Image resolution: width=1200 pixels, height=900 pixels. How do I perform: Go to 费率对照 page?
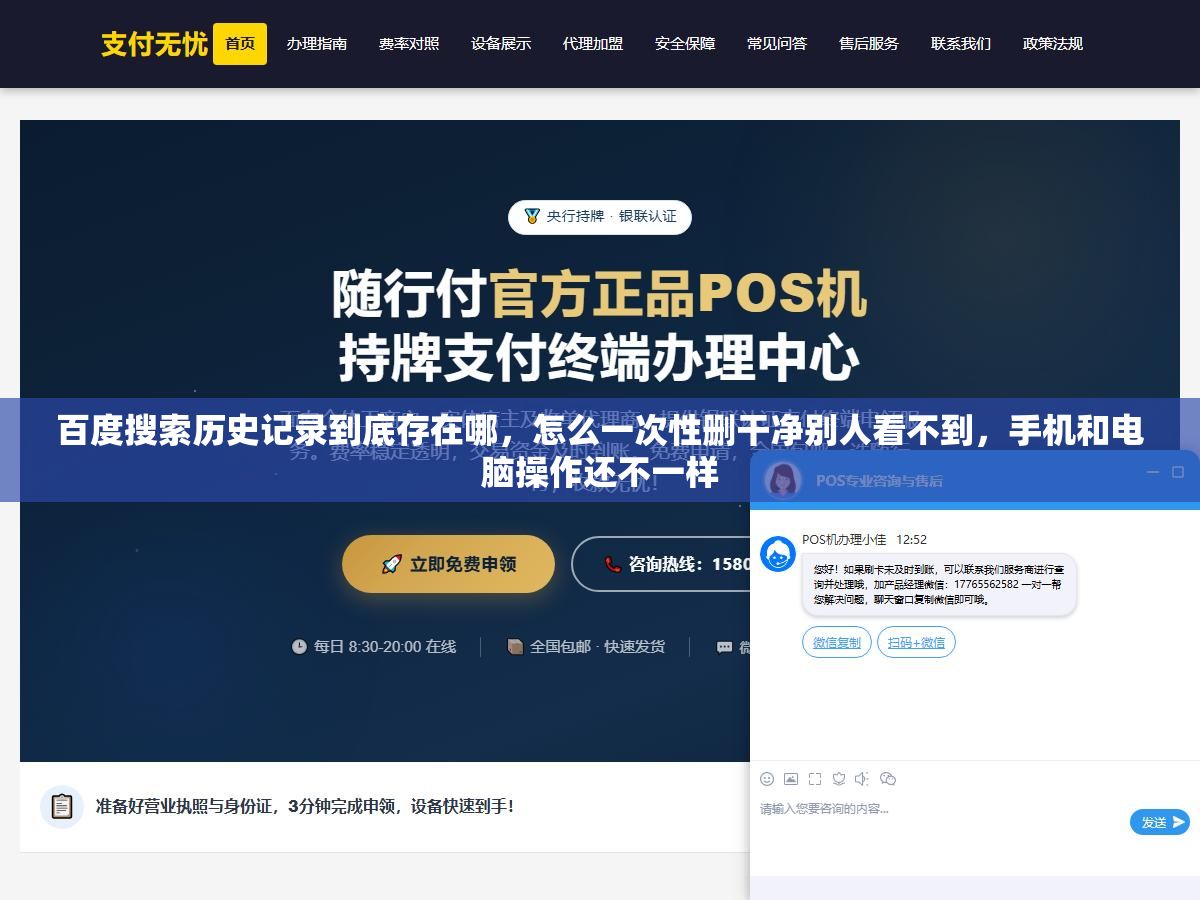409,44
